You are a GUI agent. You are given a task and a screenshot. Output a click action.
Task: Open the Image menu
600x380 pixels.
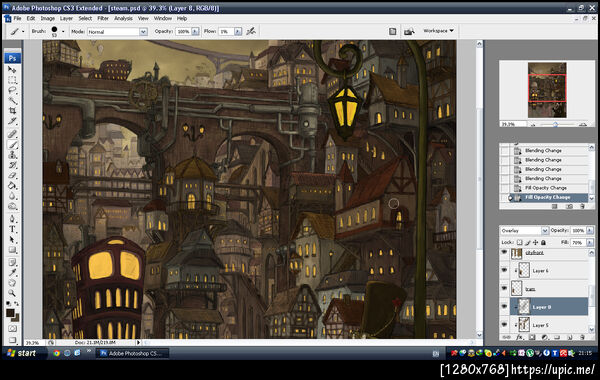[x=47, y=18]
